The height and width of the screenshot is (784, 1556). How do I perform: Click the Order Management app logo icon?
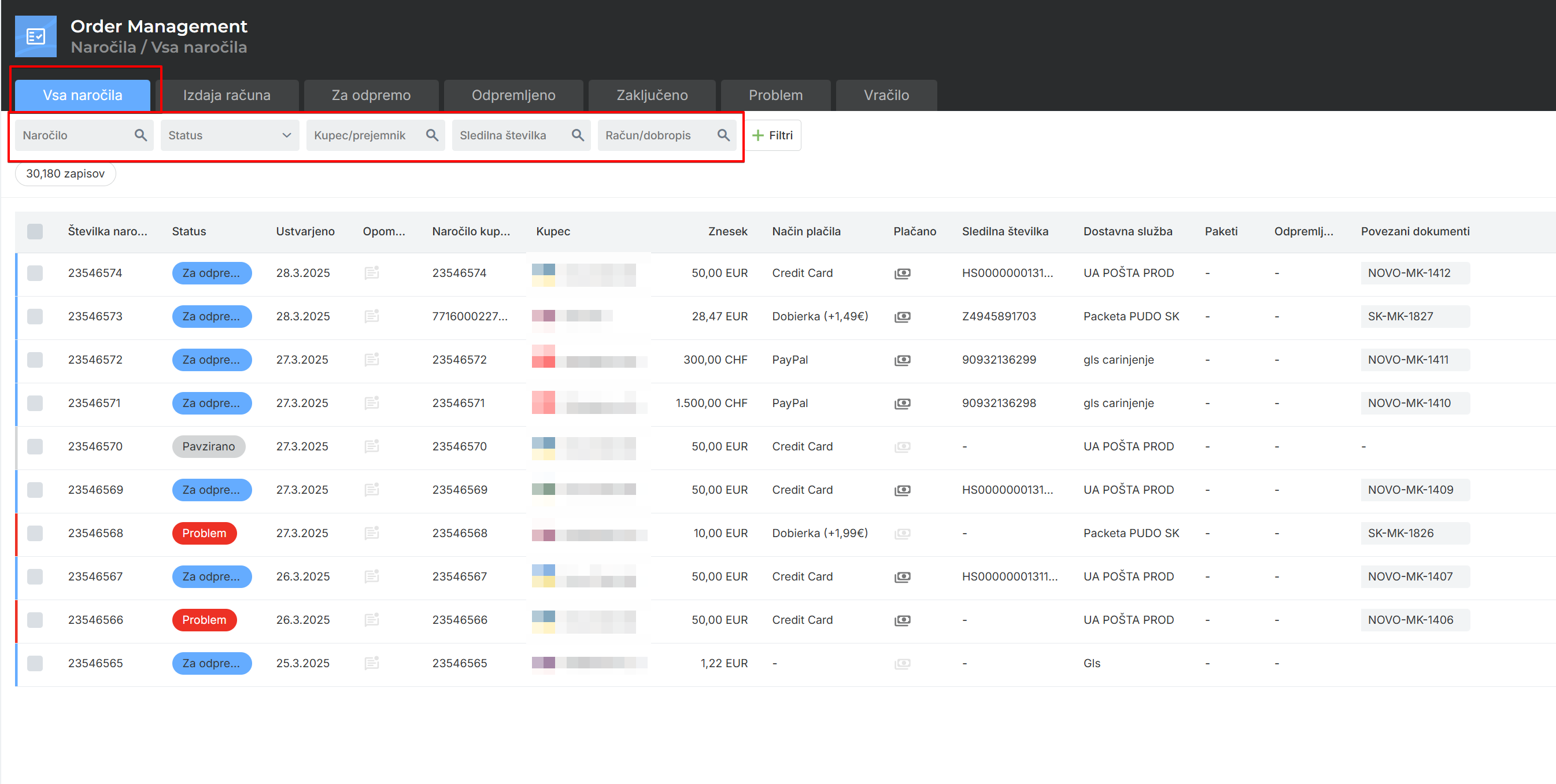tap(36, 36)
